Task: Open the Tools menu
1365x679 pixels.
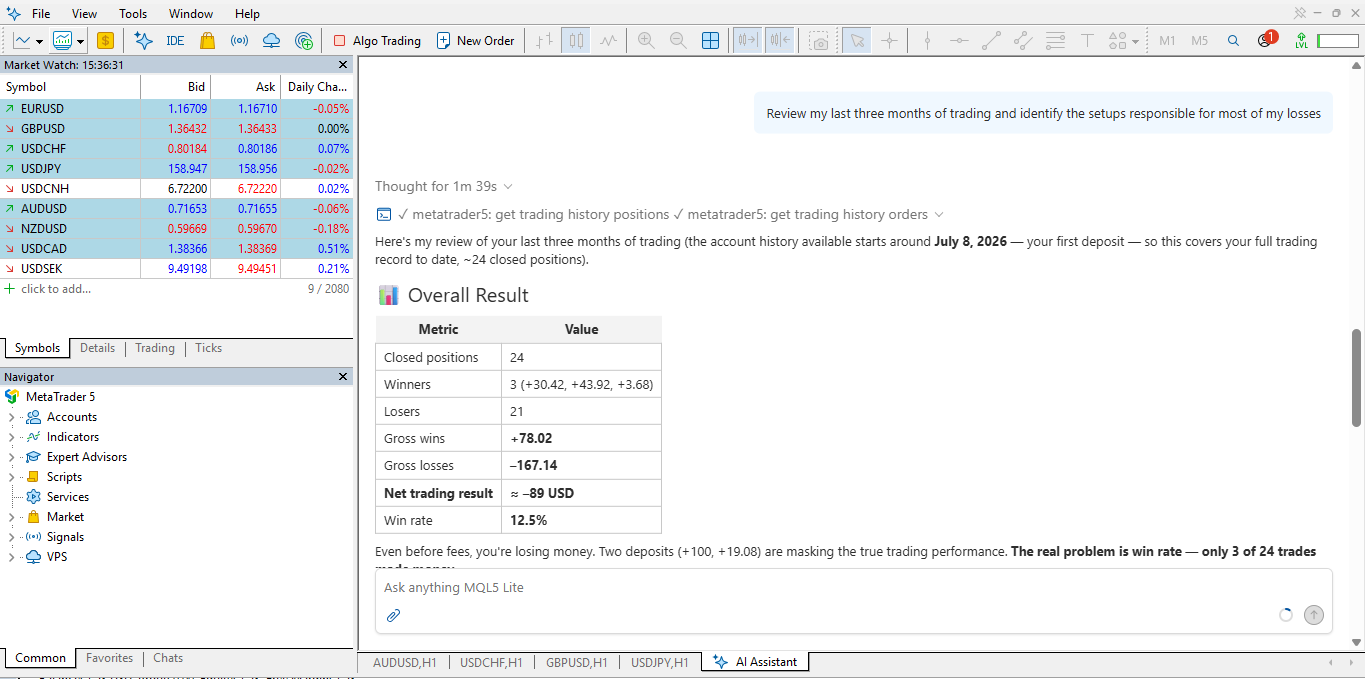Action: (x=133, y=14)
